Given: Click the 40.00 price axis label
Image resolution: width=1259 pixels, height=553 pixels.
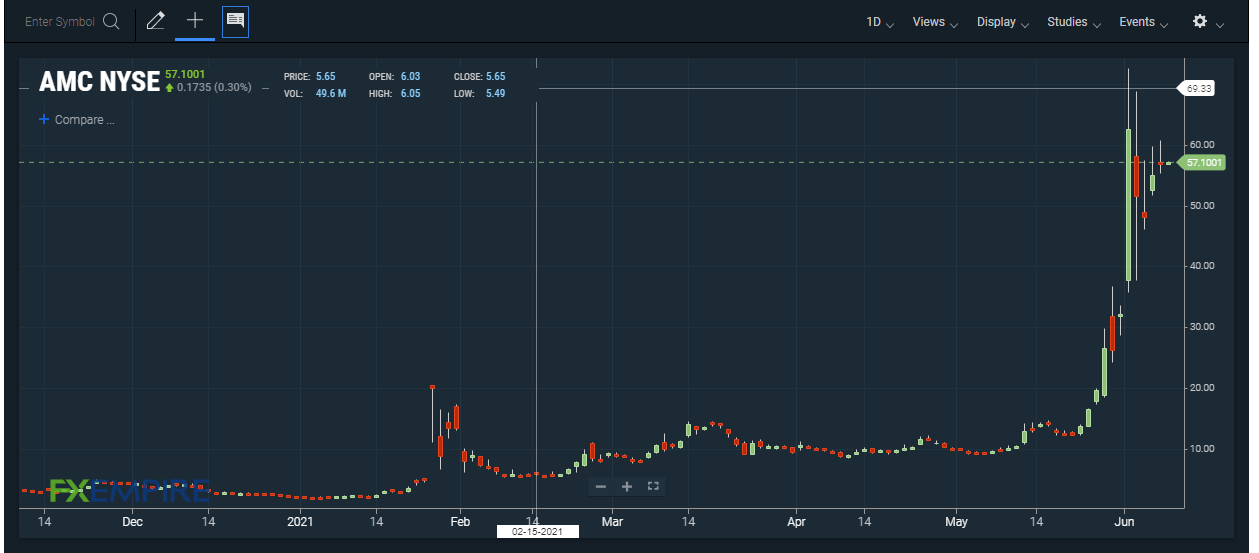Looking at the screenshot, I should pos(1201,266).
